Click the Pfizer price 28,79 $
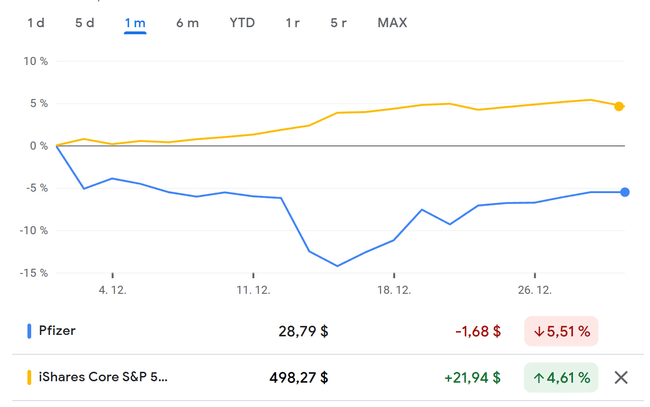 pyautogui.click(x=303, y=330)
